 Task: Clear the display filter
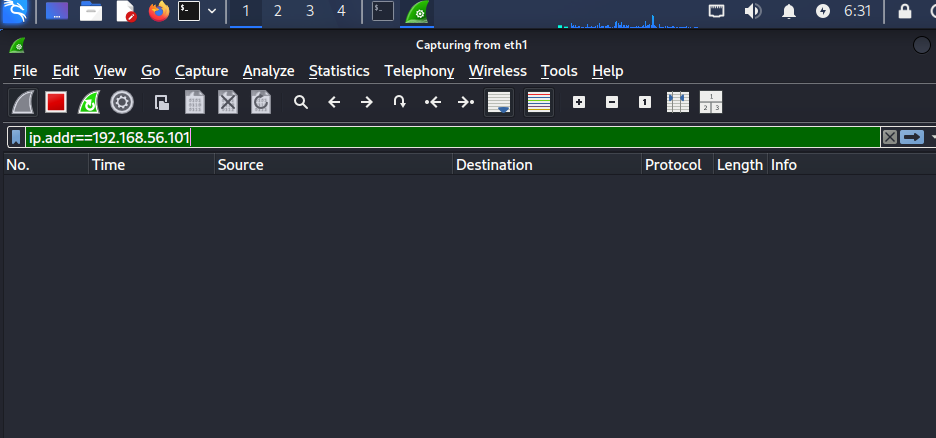click(889, 138)
